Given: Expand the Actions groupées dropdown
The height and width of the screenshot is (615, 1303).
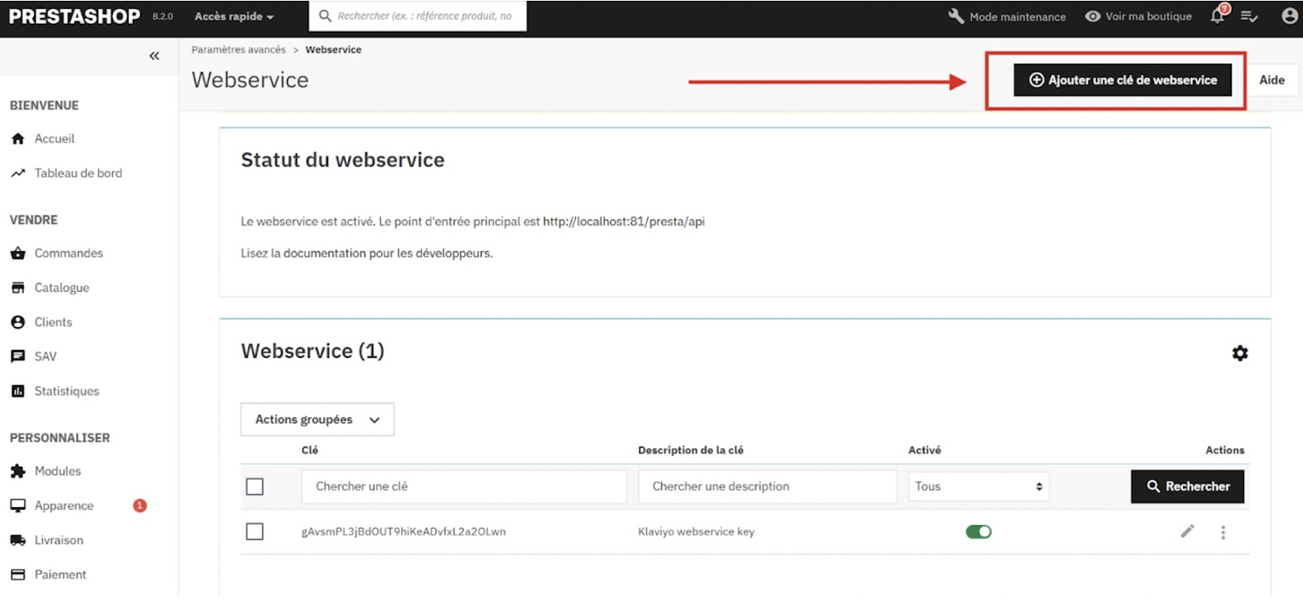Looking at the screenshot, I should [x=317, y=420].
